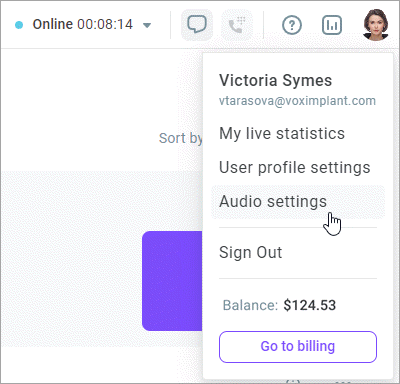Open the help question mark icon
This screenshot has width=400, height=384.
pyautogui.click(x=292, y=25)
